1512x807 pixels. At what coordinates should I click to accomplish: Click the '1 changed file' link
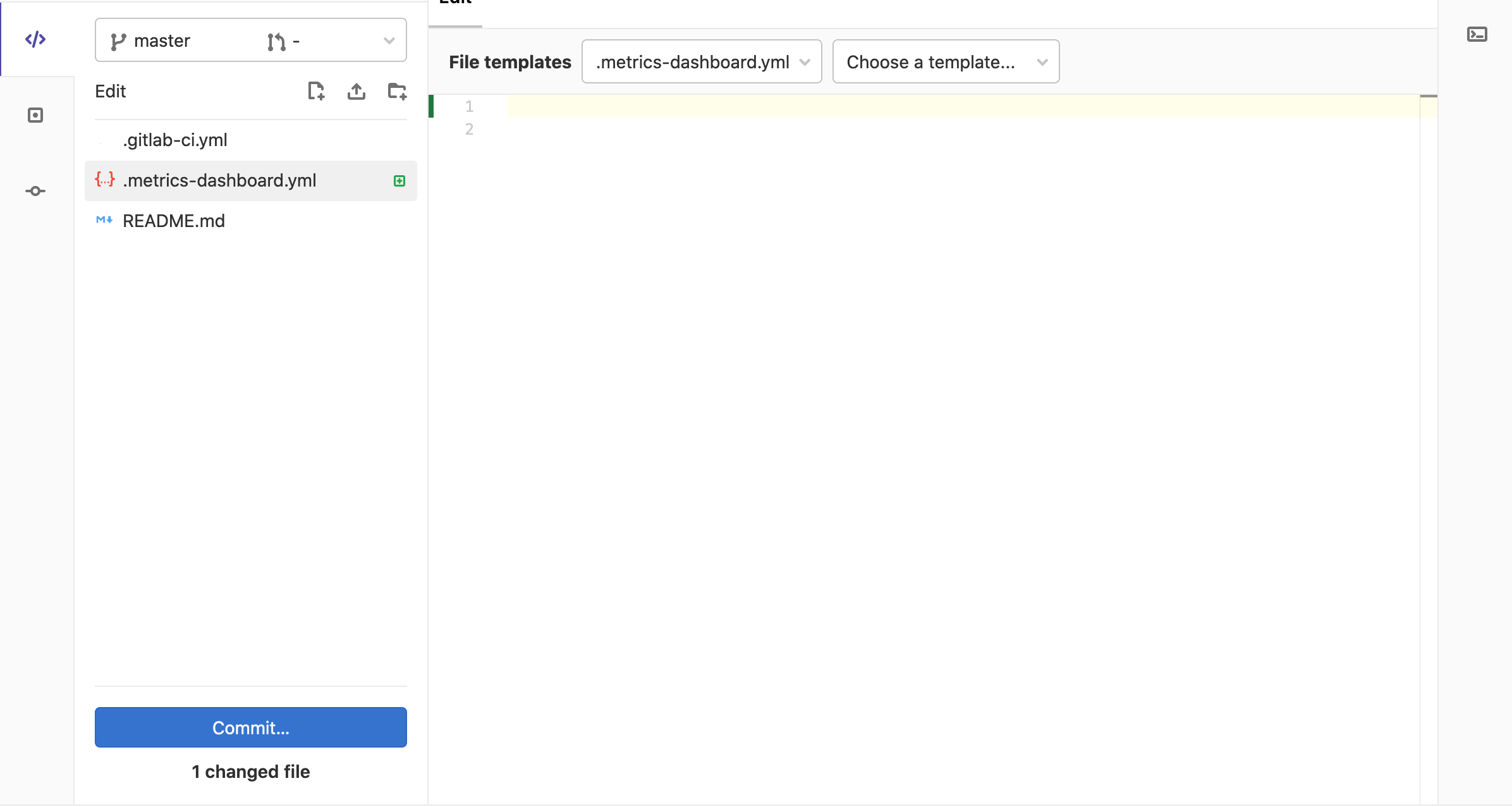point(250,771)
